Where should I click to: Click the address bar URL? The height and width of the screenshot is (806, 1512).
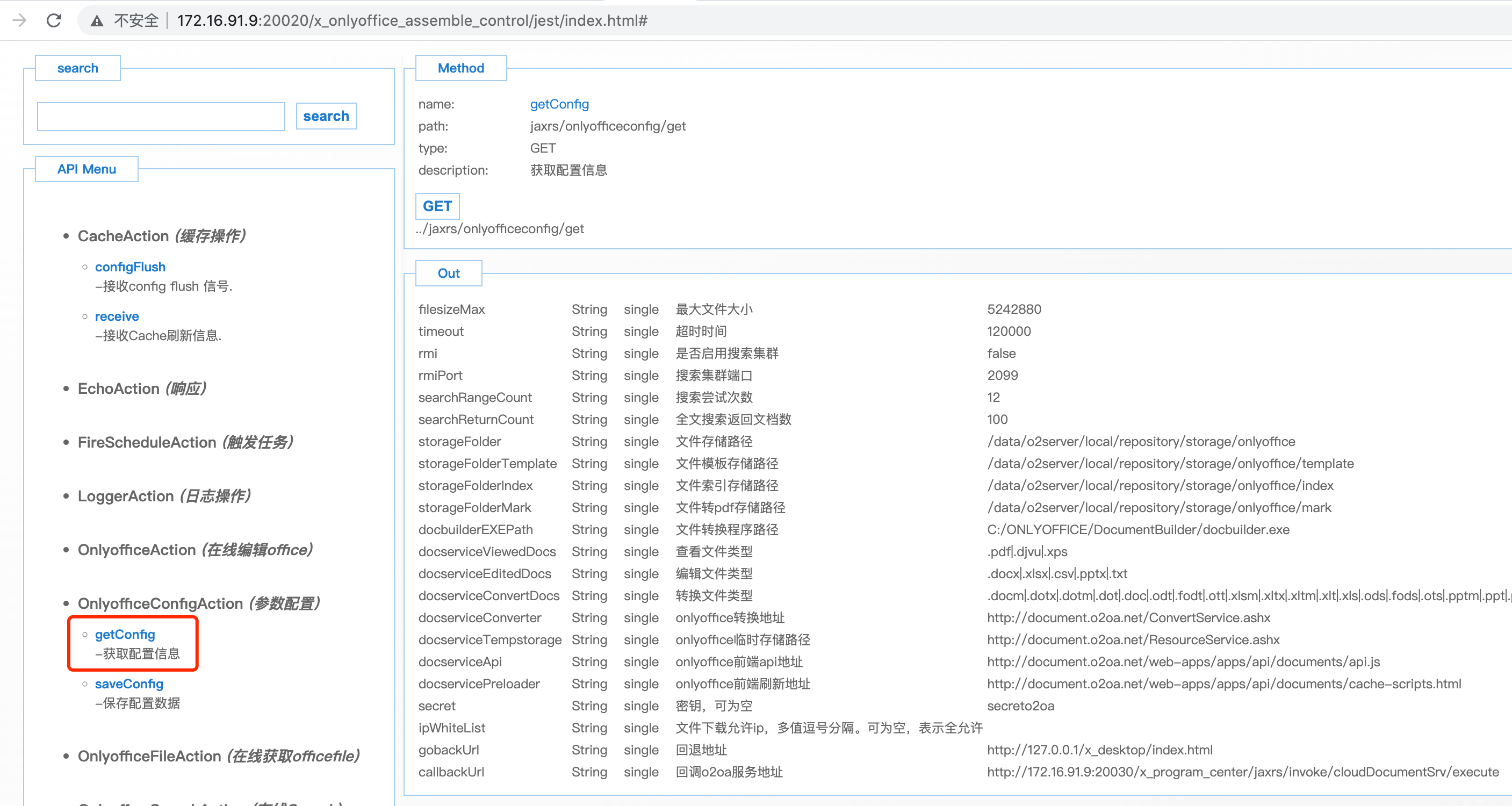[x=412, y=20]
